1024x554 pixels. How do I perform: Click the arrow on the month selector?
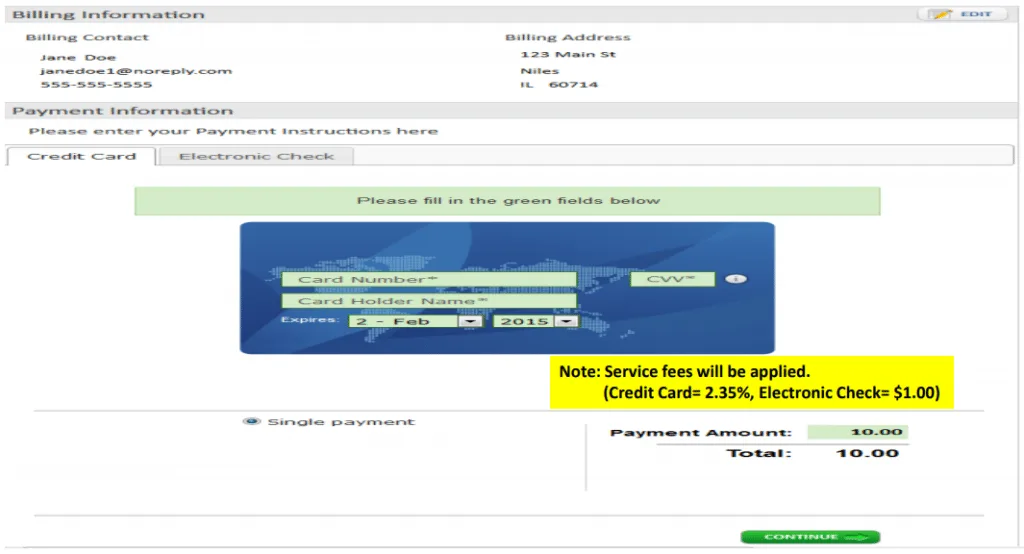469,322
